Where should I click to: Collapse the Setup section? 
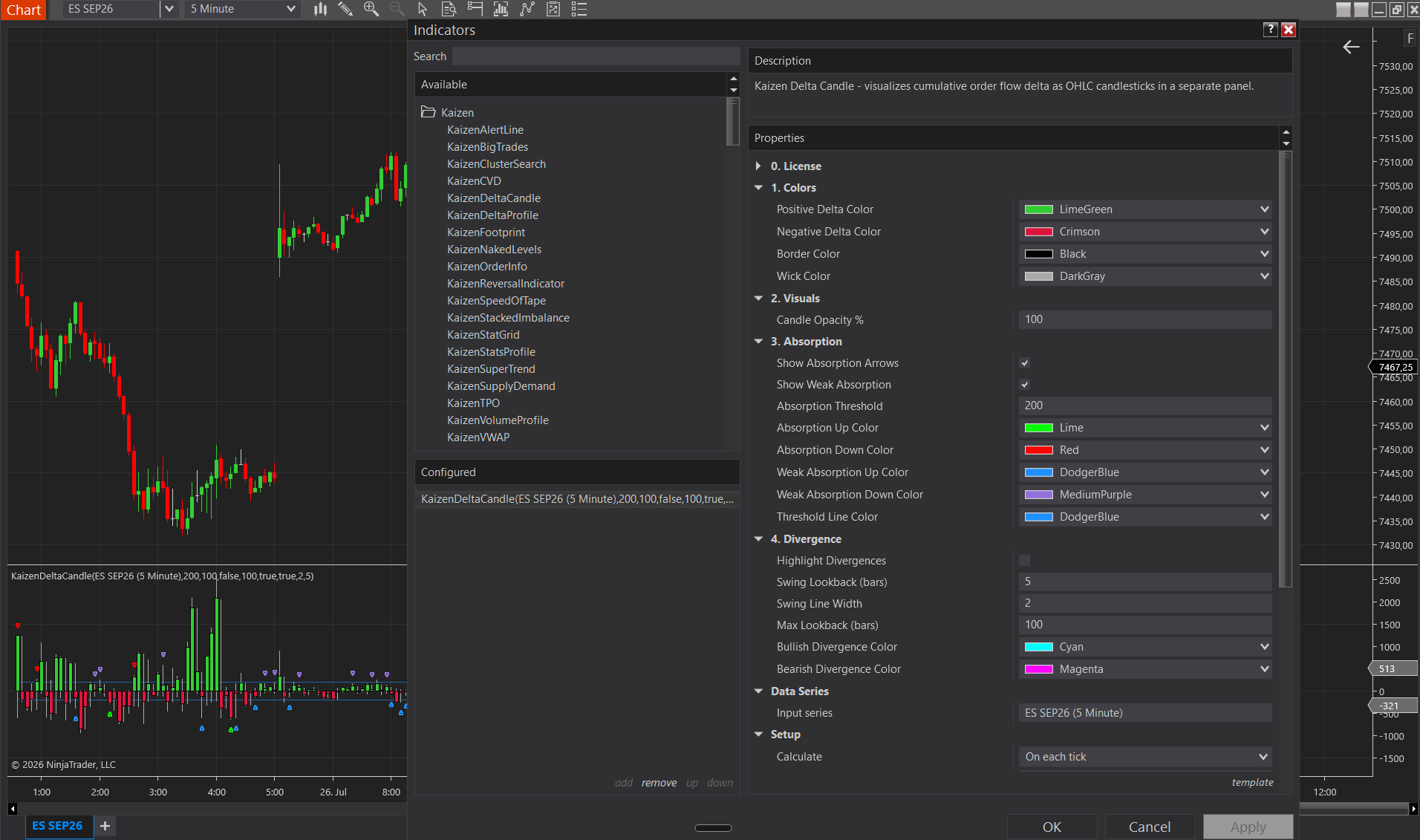pos(758,735)
